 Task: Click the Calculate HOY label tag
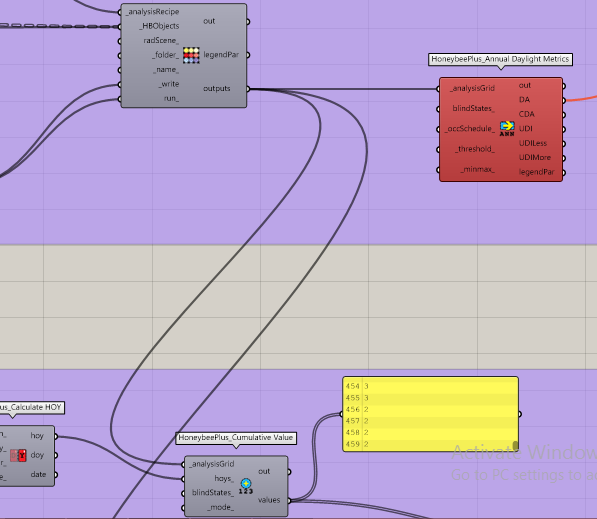(31, 407)
